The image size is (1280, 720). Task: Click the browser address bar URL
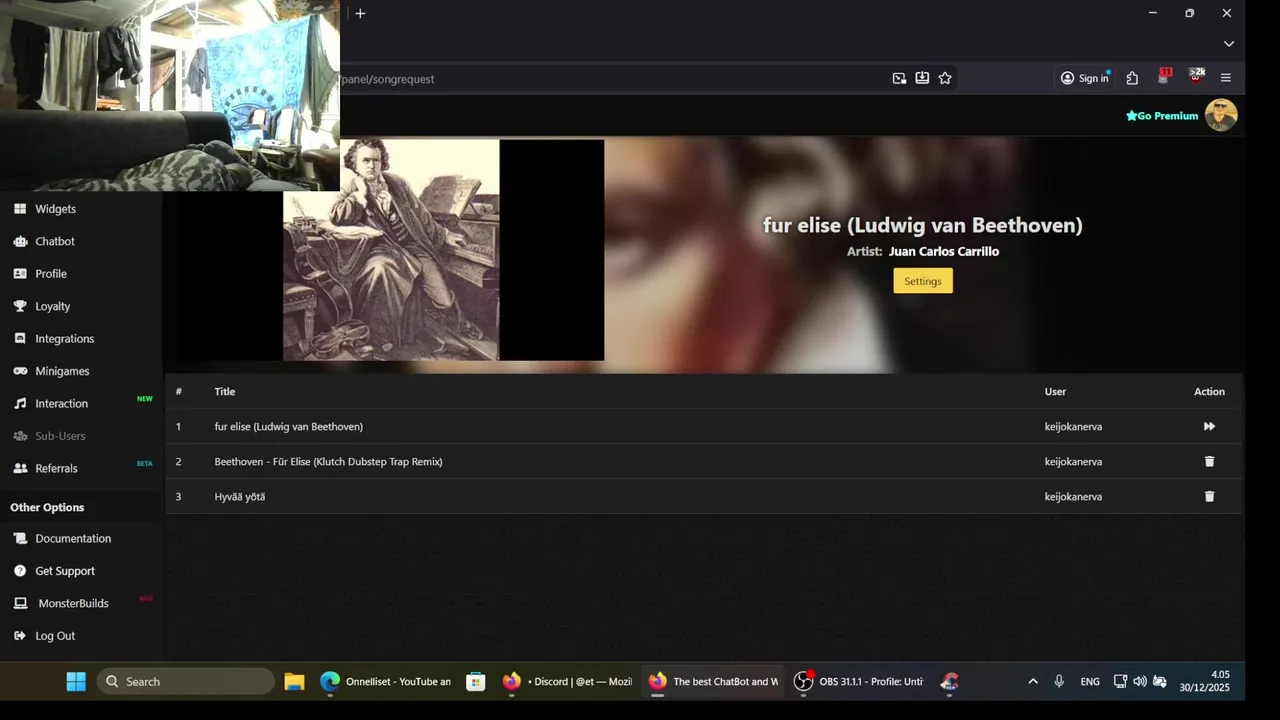388,79
